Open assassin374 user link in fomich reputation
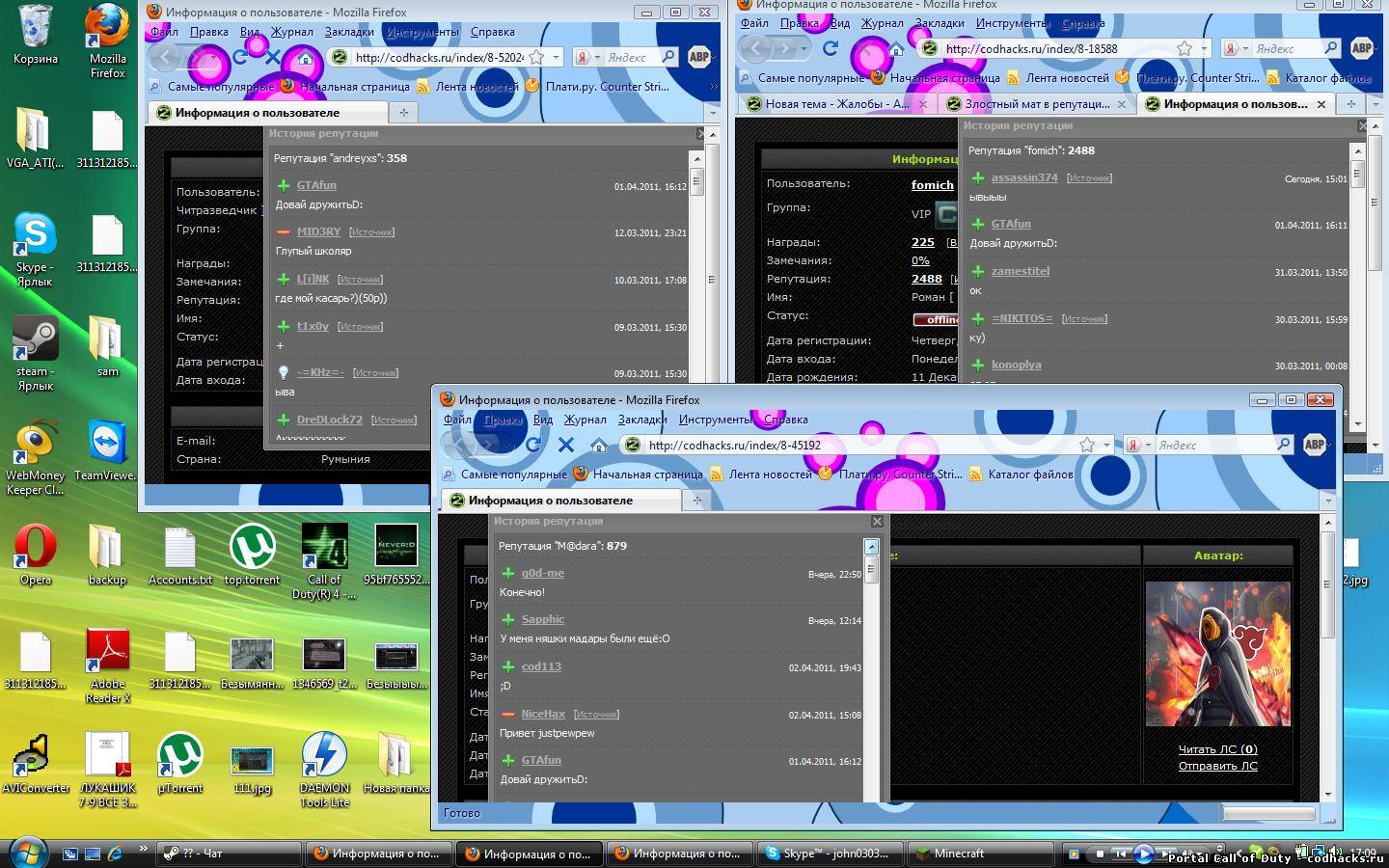This screenshot has height=868, width=1389. [x=1024, y=177]
